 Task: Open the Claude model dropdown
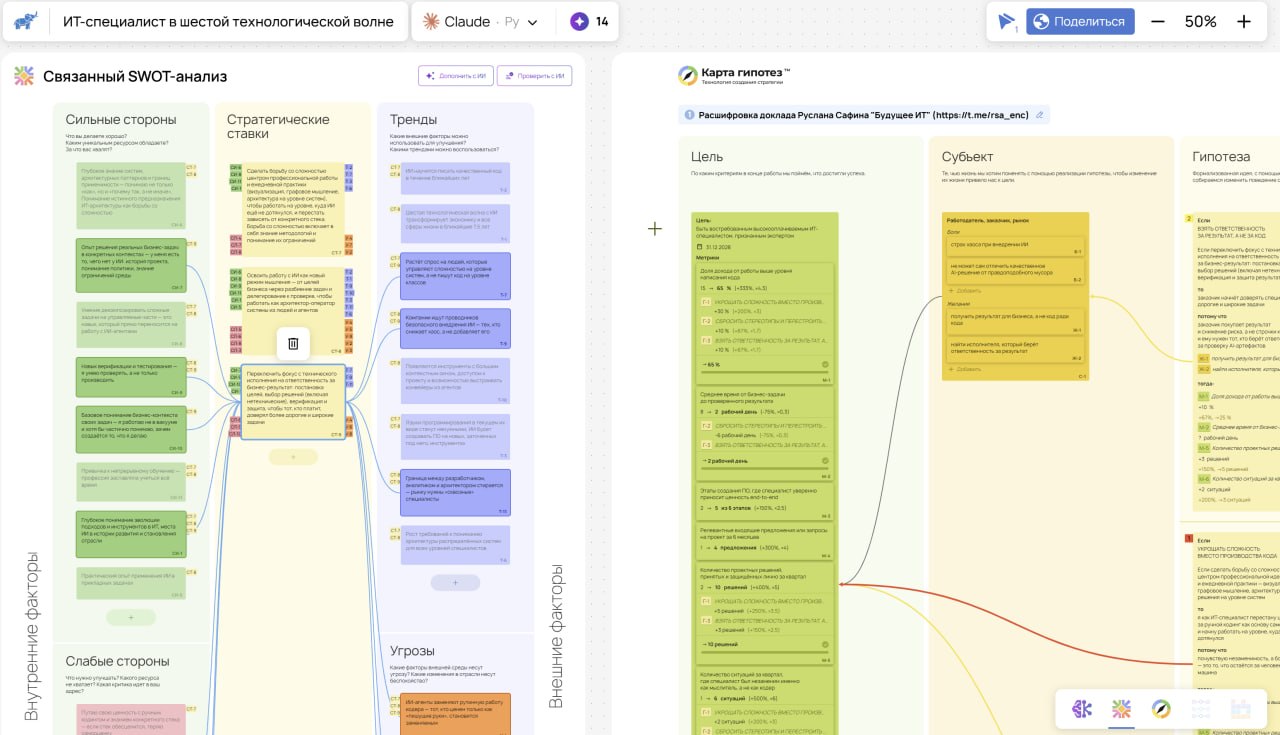pyautogui.click(x=480, y=21)
